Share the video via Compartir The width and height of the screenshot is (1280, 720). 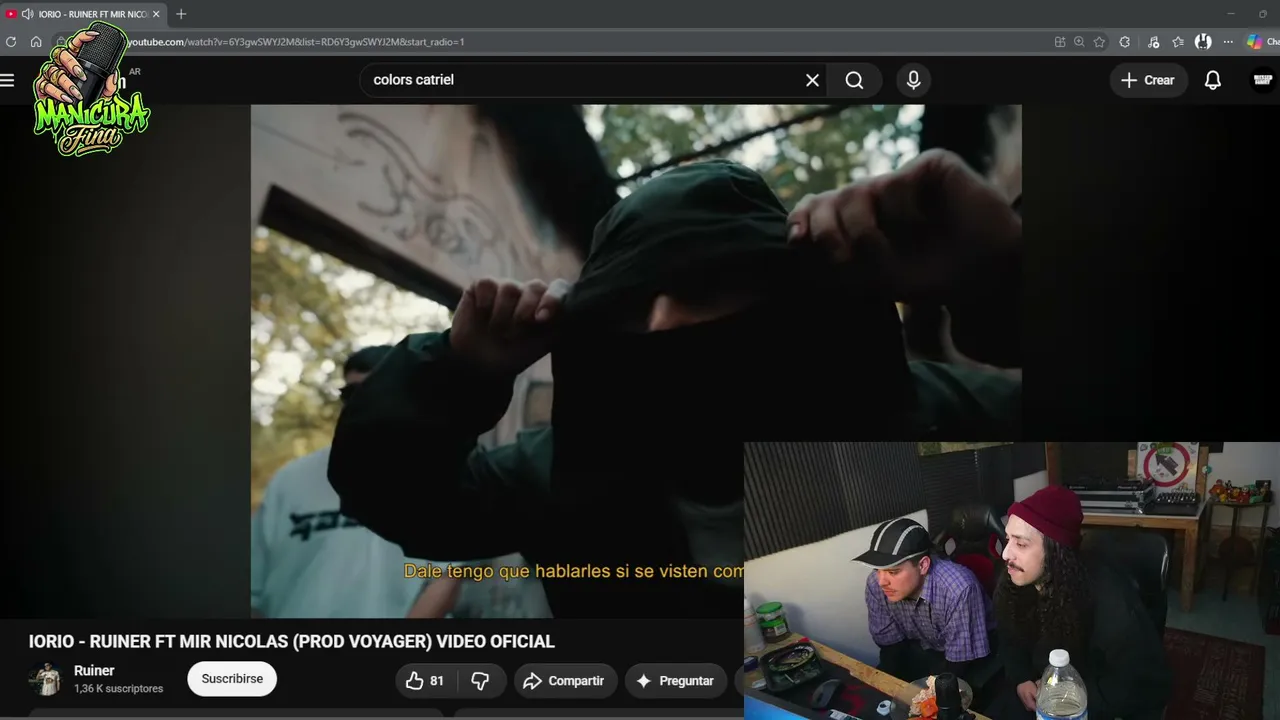tap(564, 681)
